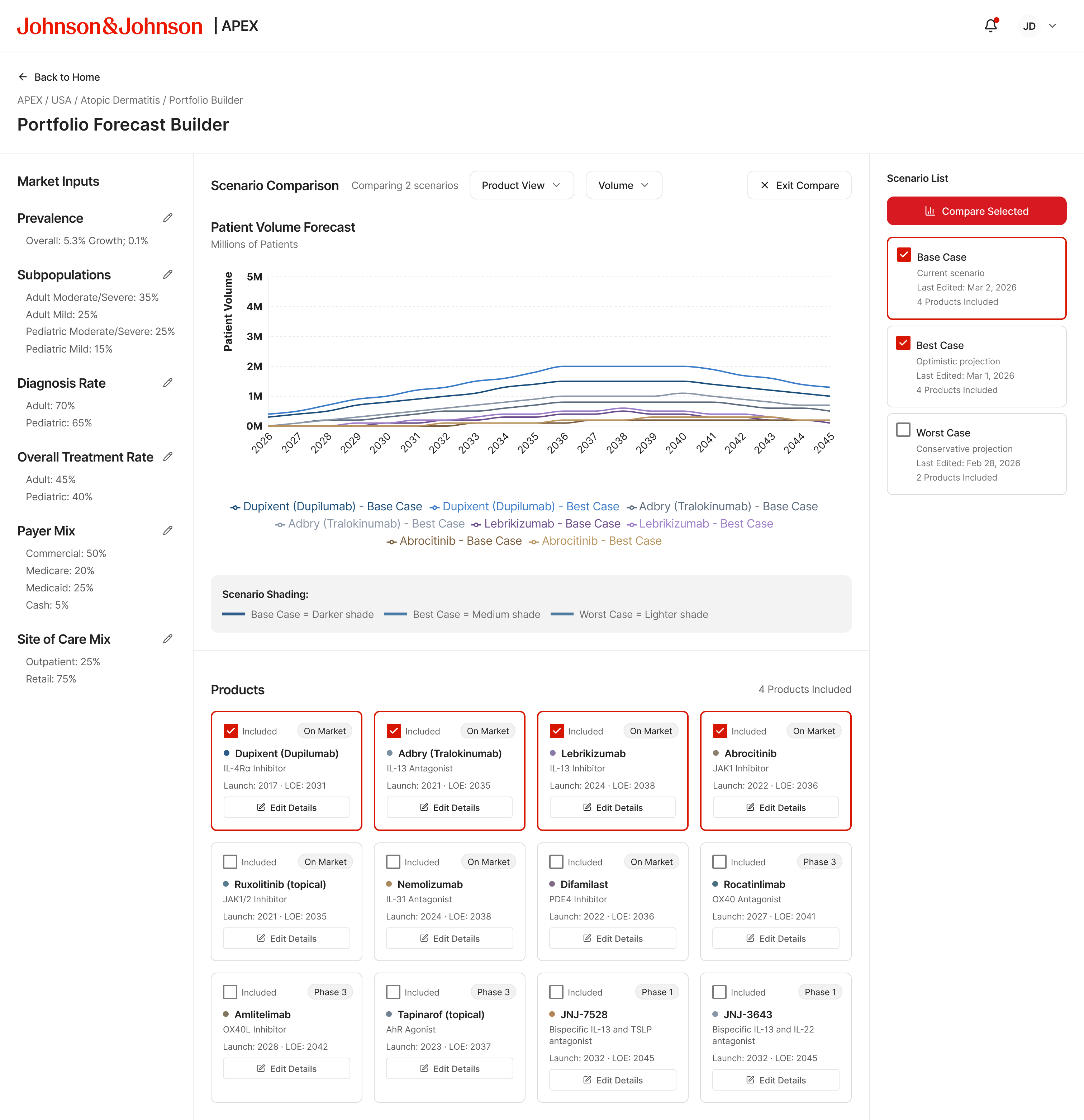1084x1120 pixels.
Task: Click the back arrow icon
Action: (23, 77)
